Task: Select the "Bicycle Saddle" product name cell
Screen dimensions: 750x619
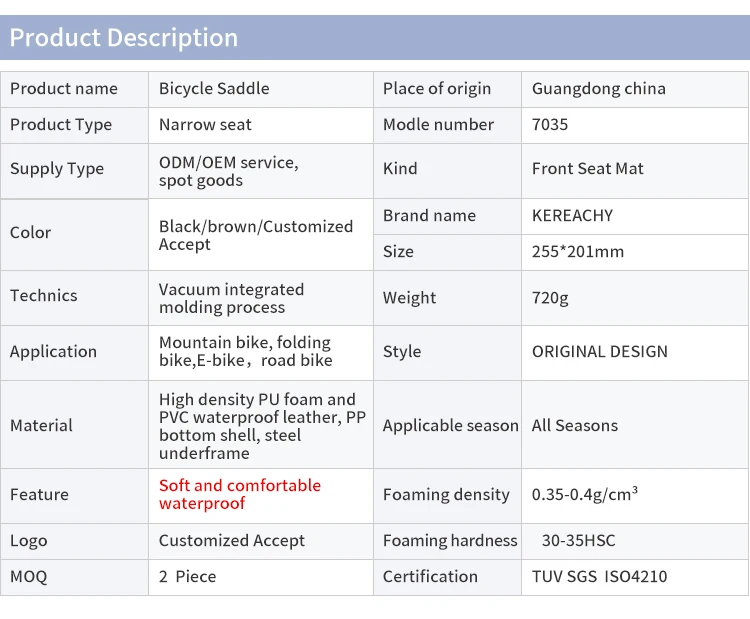Action: 214,88
